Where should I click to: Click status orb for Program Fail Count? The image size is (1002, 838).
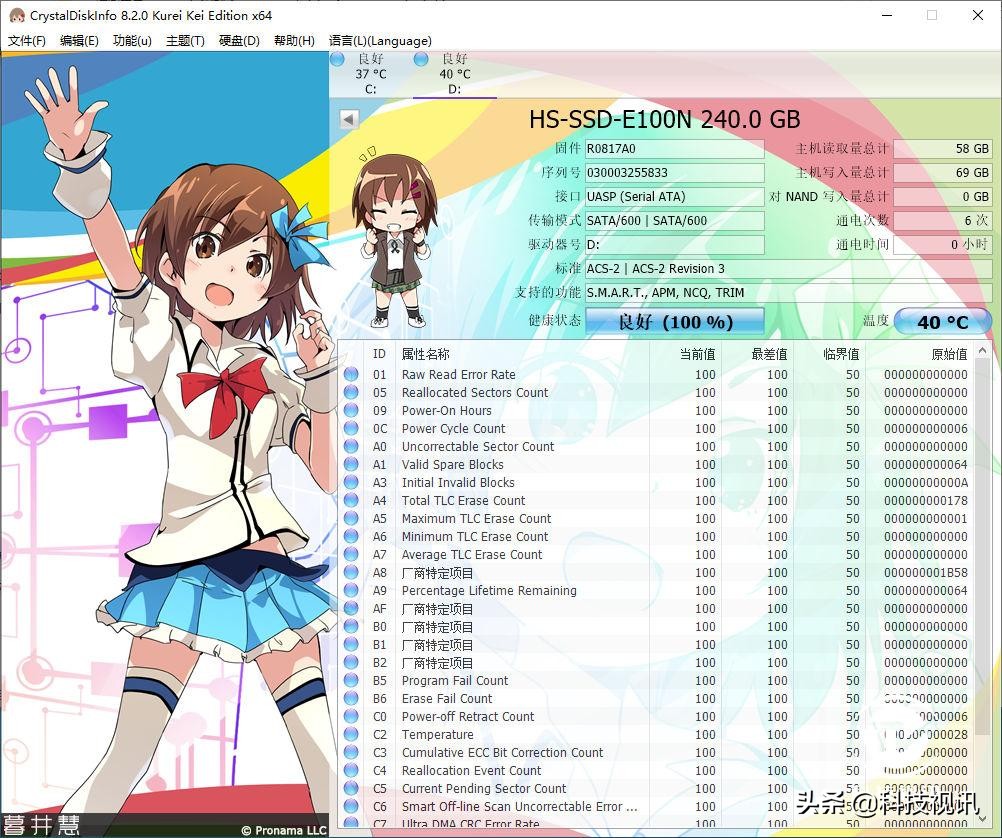[351, 681]
